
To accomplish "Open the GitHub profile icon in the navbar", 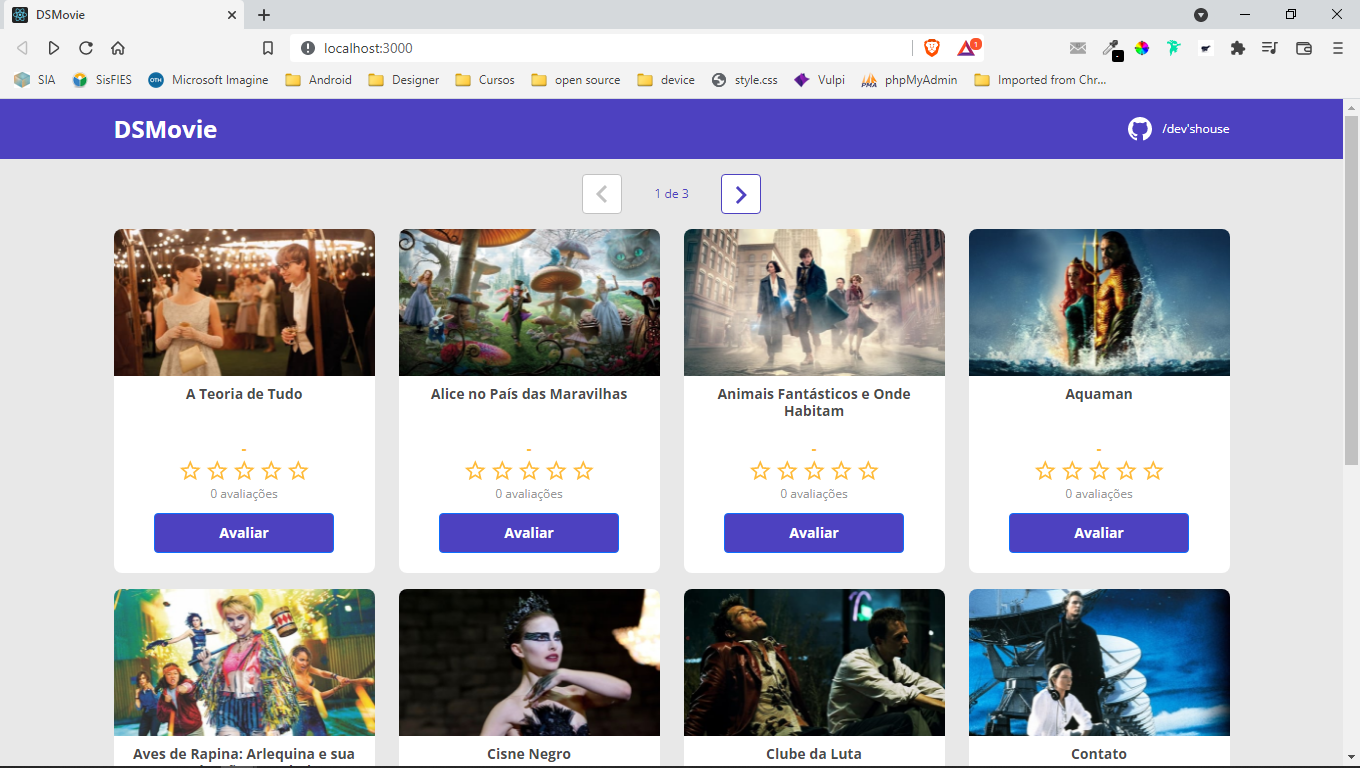I will coord(1141,128).
